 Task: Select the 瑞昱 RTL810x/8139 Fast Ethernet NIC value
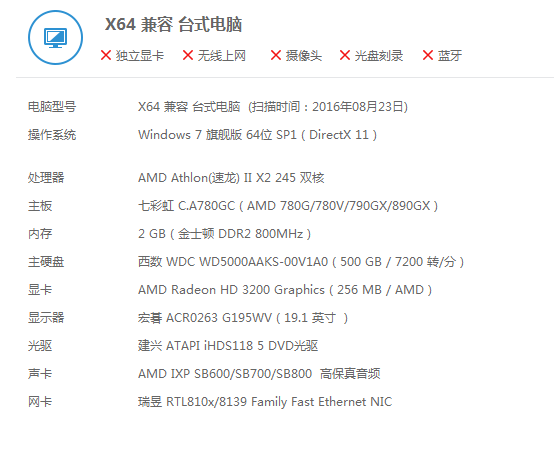[265, 402]
